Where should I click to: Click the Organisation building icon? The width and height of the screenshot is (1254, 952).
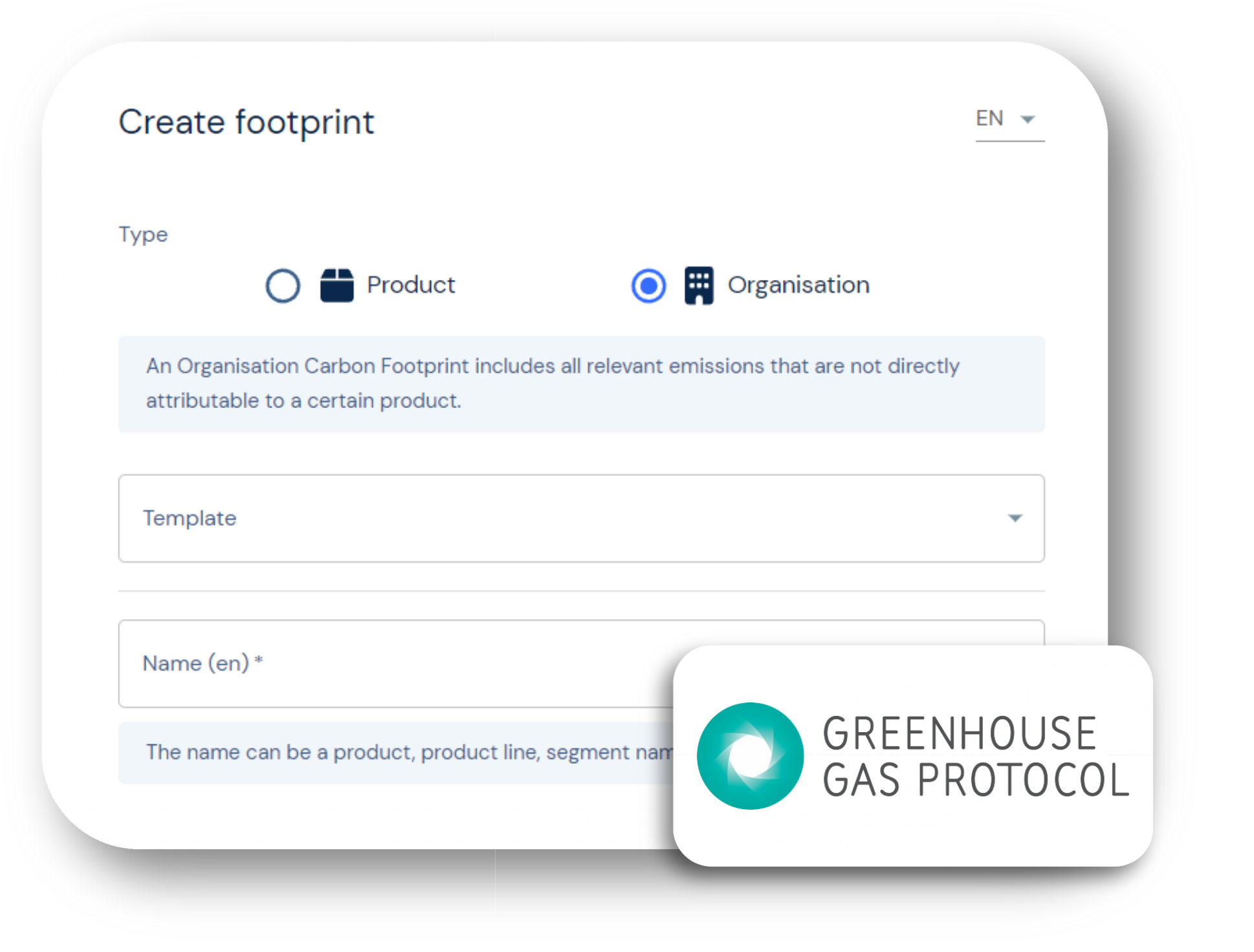(x=699, y=285)
